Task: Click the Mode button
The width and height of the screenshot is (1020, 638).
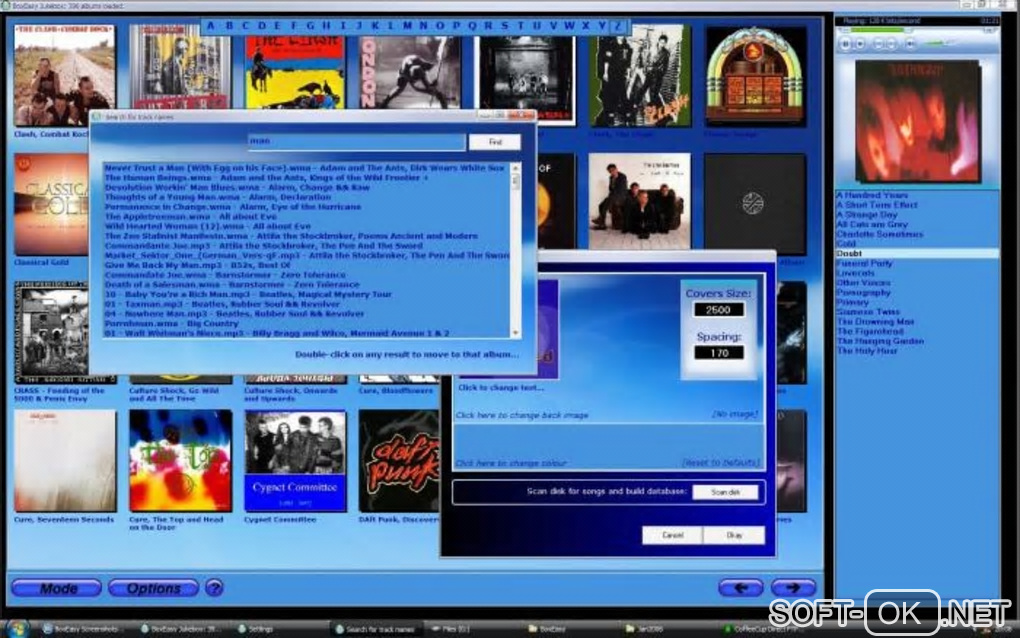Action: click(x=57, y=588)
